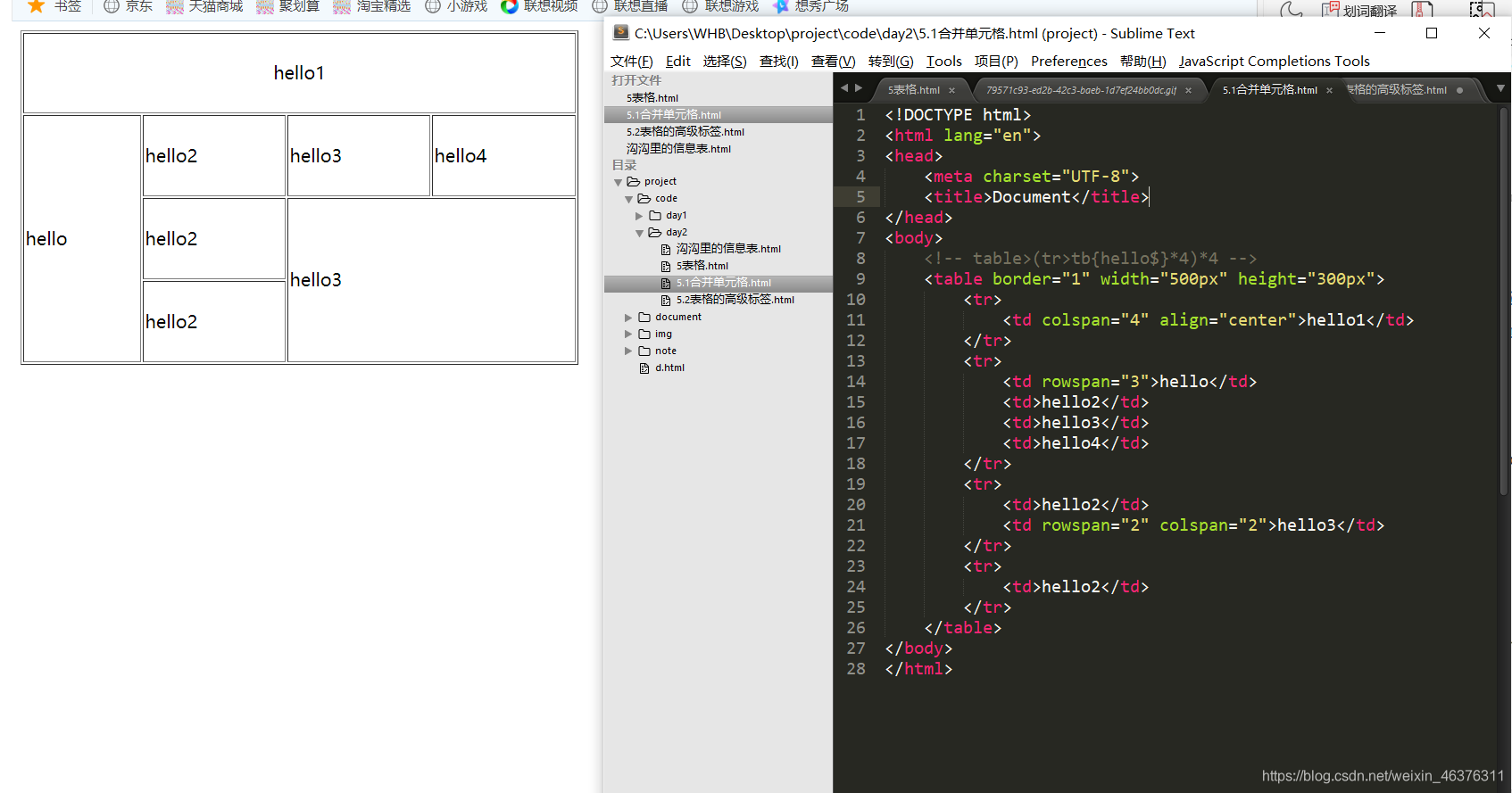
Task: Click the 天猫商城 bookmark in browser
Action: click(x=204, y=6)
